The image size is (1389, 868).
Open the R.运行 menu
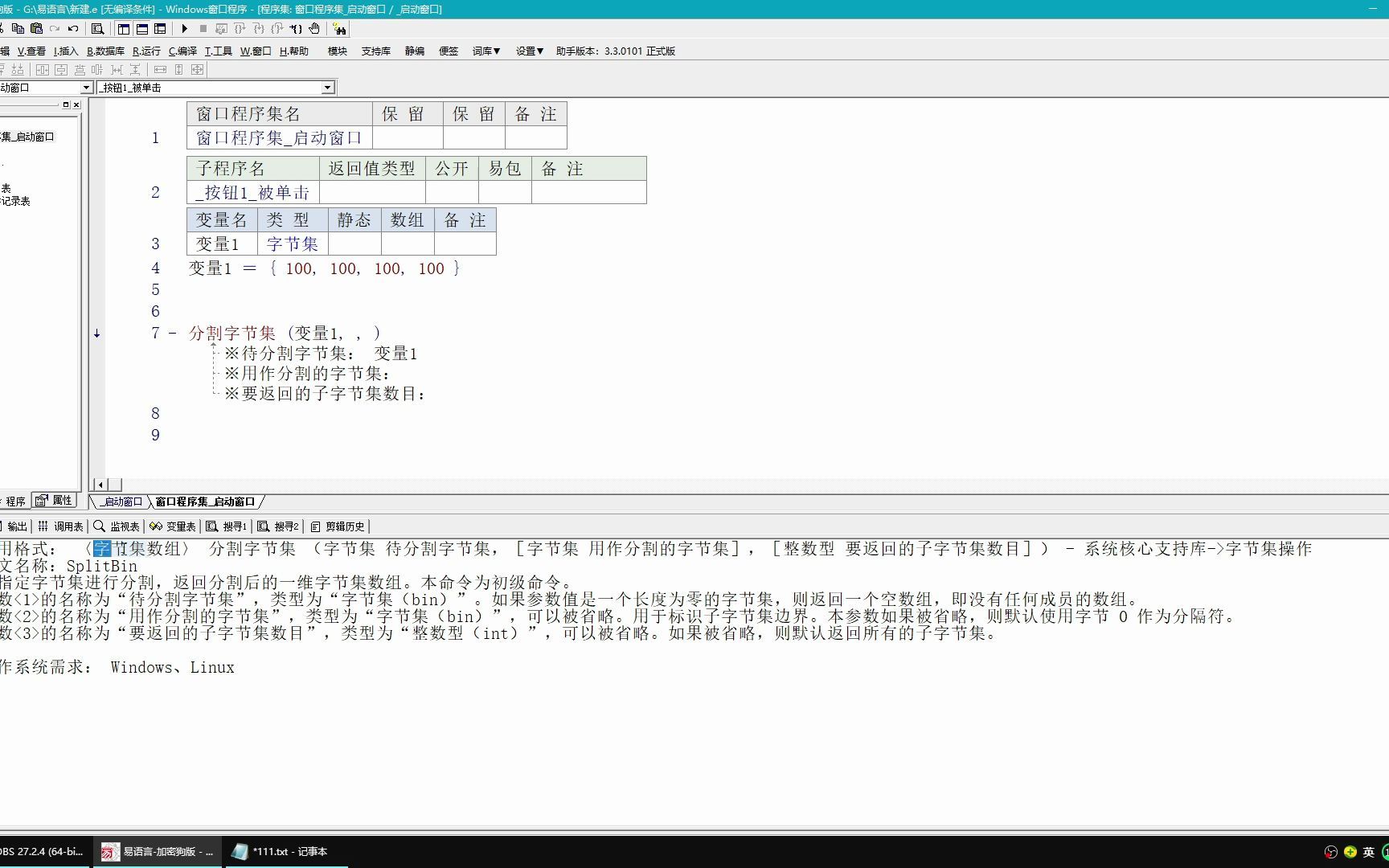point(146,51)
